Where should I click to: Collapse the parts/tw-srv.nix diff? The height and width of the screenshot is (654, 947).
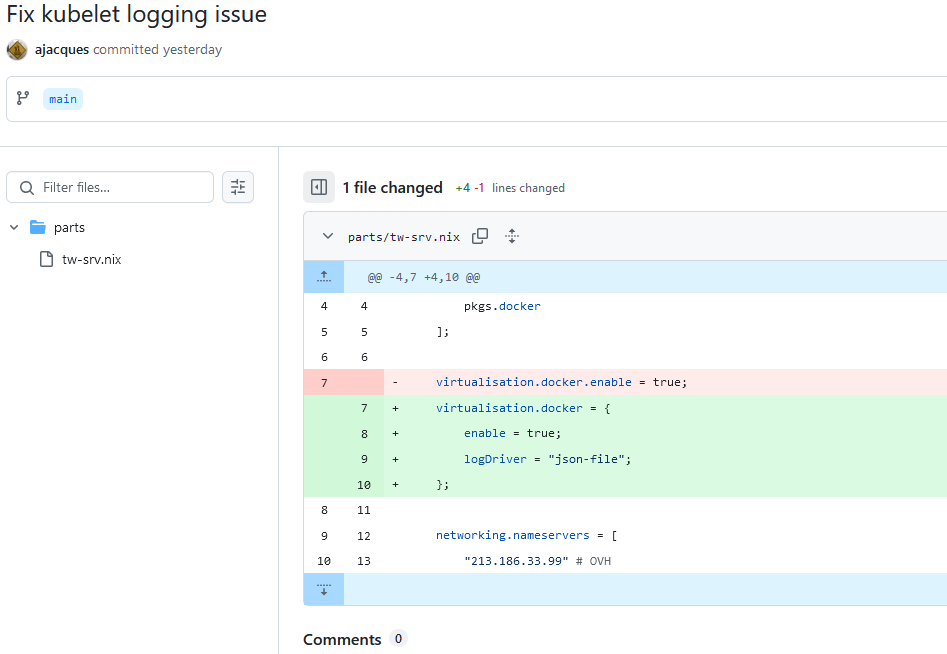tap(327, 236)
